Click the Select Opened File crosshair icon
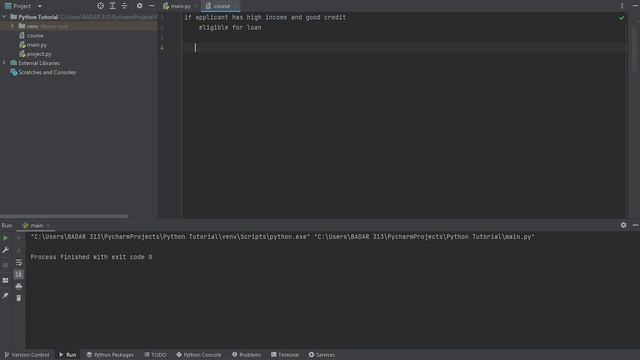This screenshot has height=360, width=640. pyautogui.click(x=100, y=6)
